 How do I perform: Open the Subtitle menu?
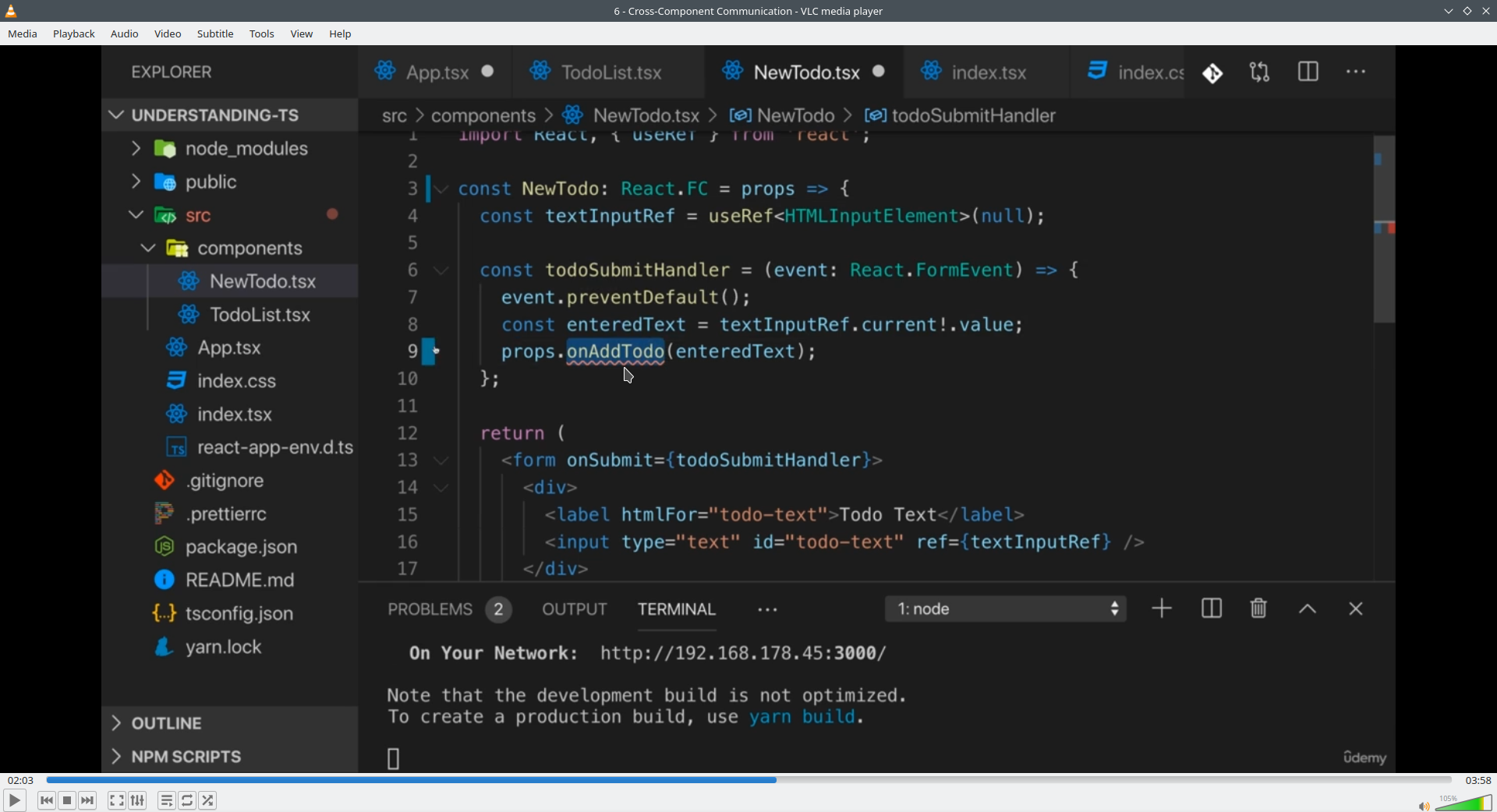pos(215,34)
